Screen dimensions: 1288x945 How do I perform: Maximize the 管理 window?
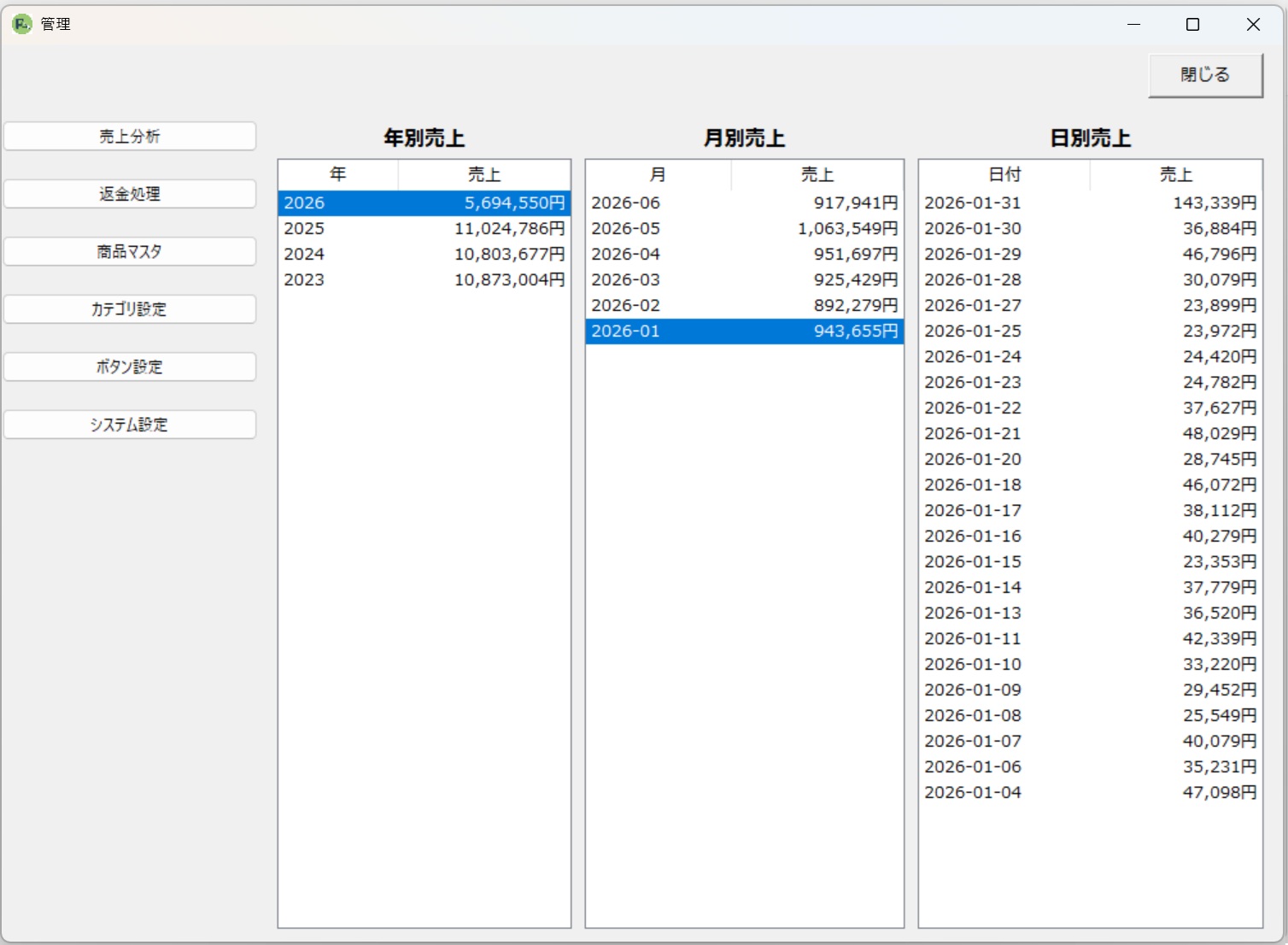1193,25
